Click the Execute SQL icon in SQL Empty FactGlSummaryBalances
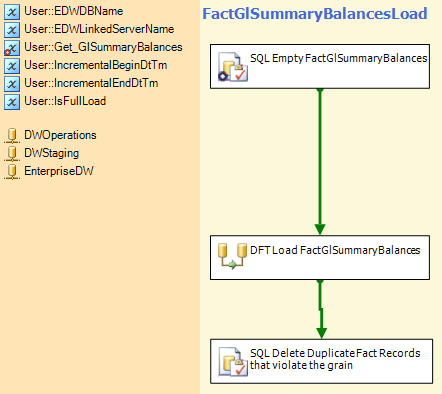The height and width of the screenshot is (394, 442). tap(233, 67)
